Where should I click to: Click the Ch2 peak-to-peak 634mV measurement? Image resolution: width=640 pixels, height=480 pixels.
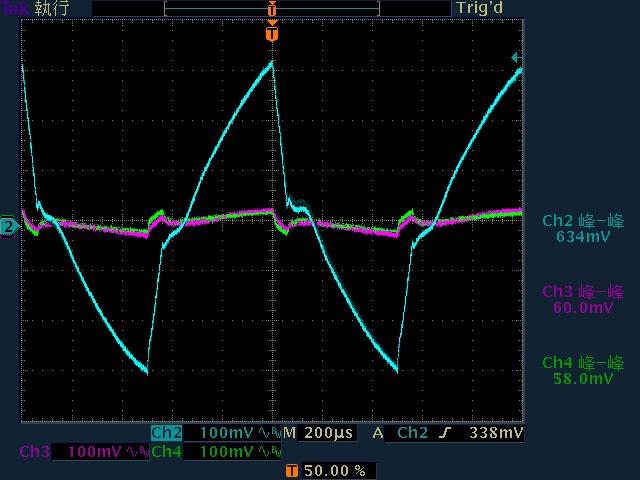583,229
